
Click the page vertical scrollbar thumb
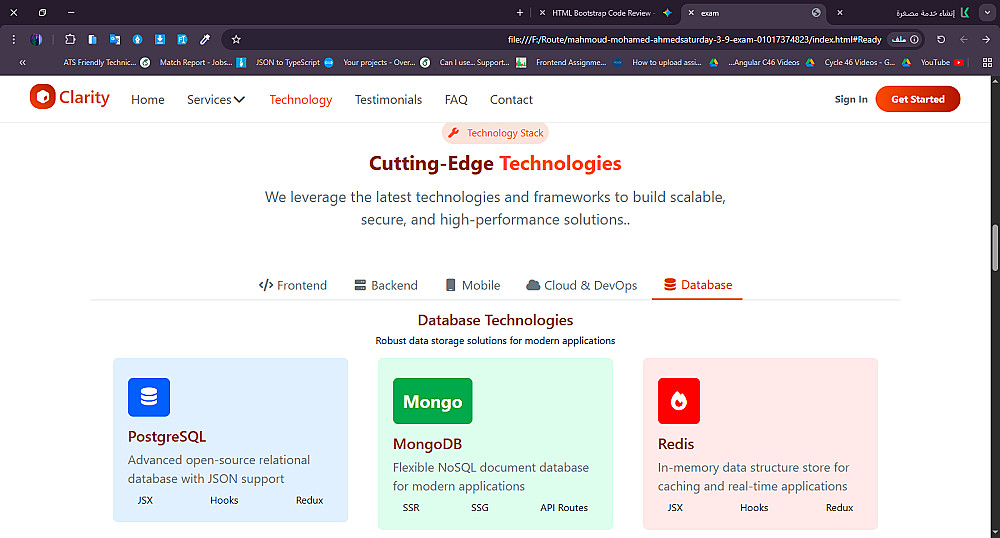click(x=995, y=248)
